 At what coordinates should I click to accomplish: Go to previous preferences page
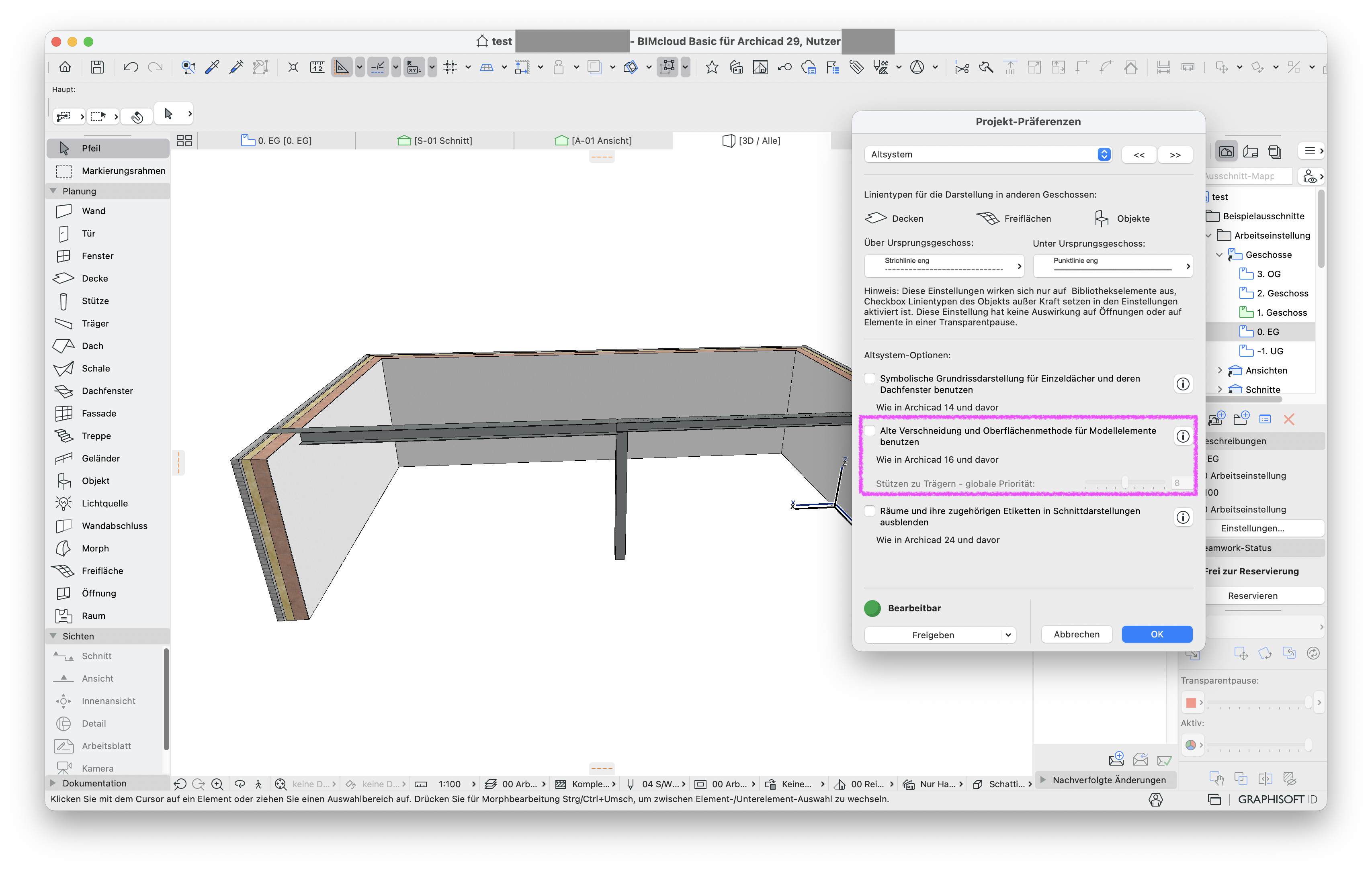(x=1139, y=155)
